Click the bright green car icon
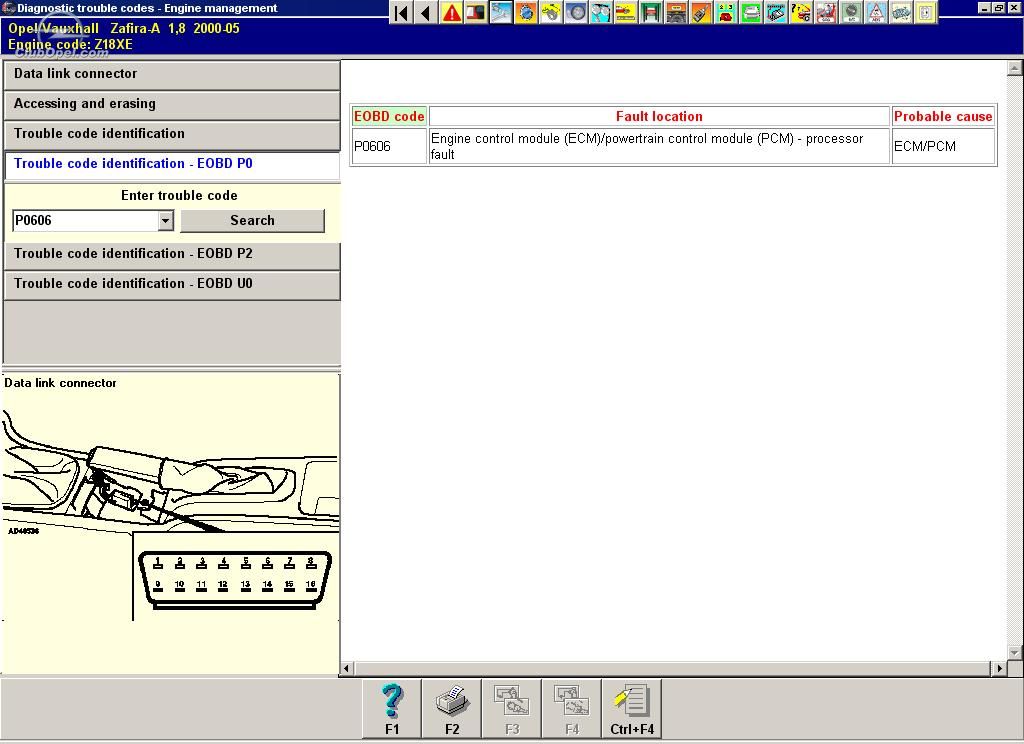Image resolution: width=1024 pixels, height=744 pixels. 750,12
